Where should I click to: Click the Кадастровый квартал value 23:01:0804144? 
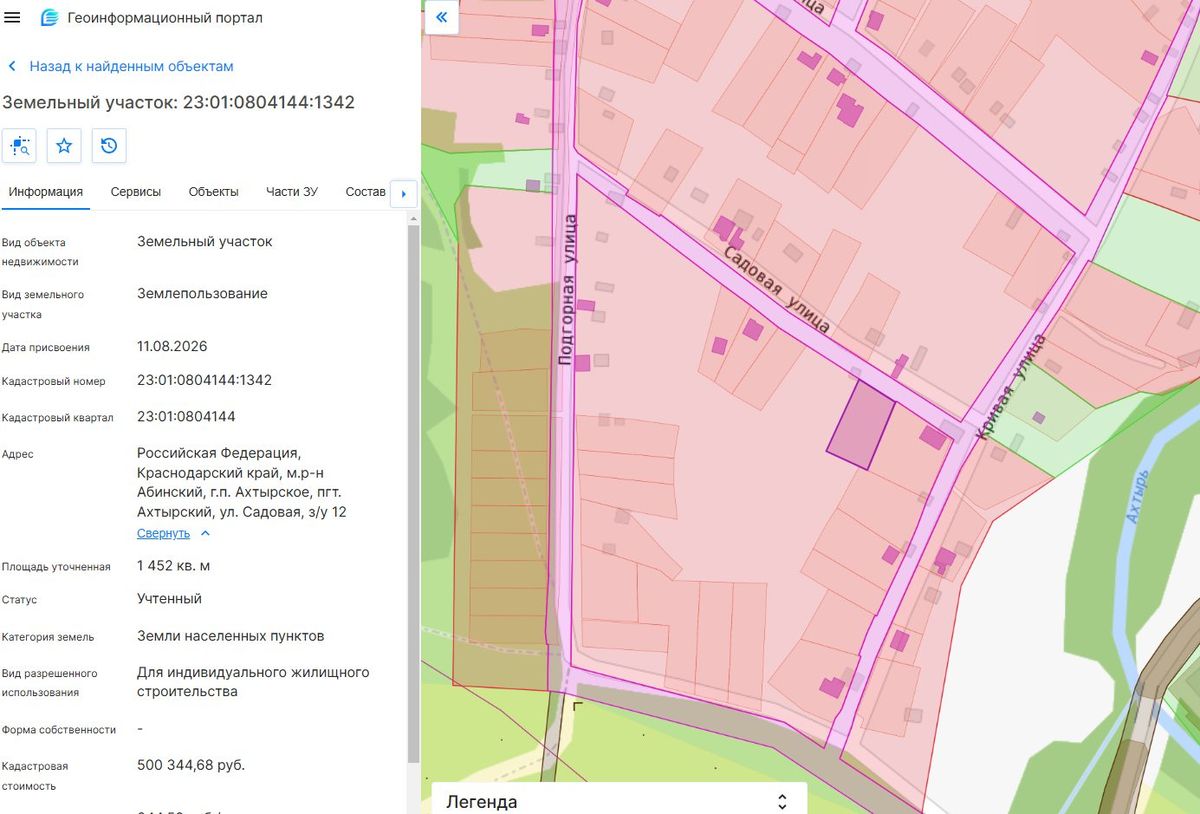[x=186, y=416]
